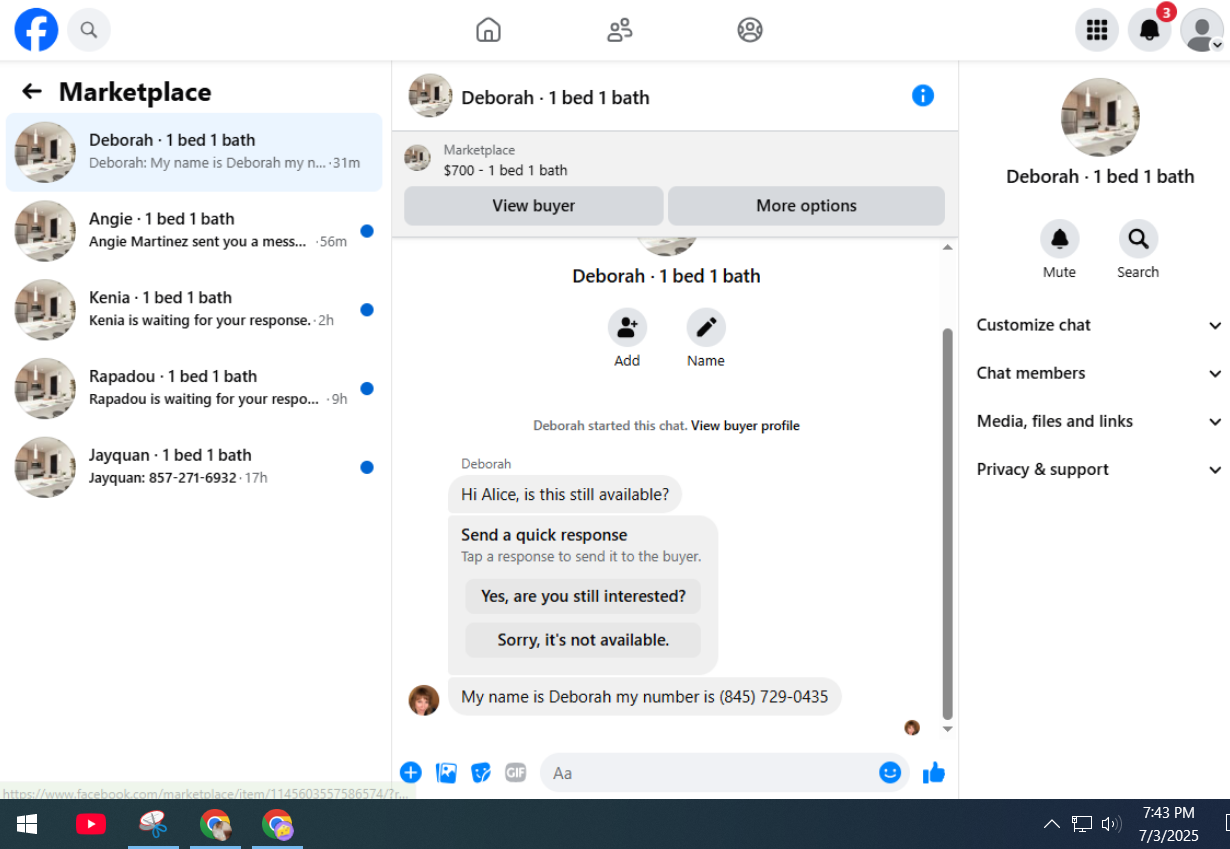Open more actions blue plus icon
Viewport: 1230px width, 849px height.
point(411,772)
